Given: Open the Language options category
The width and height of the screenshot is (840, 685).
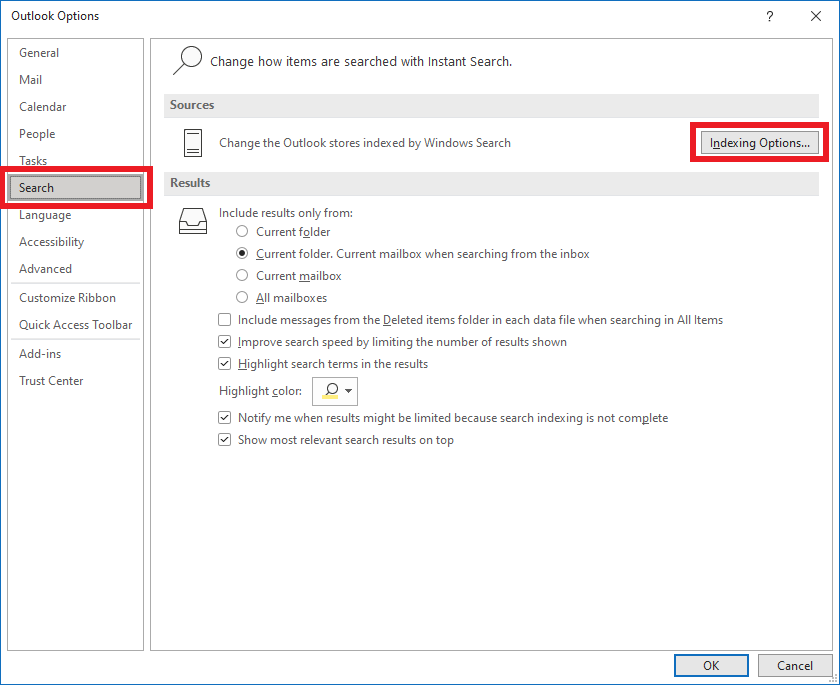Looking at the screenshot, I should coord(76,215).
